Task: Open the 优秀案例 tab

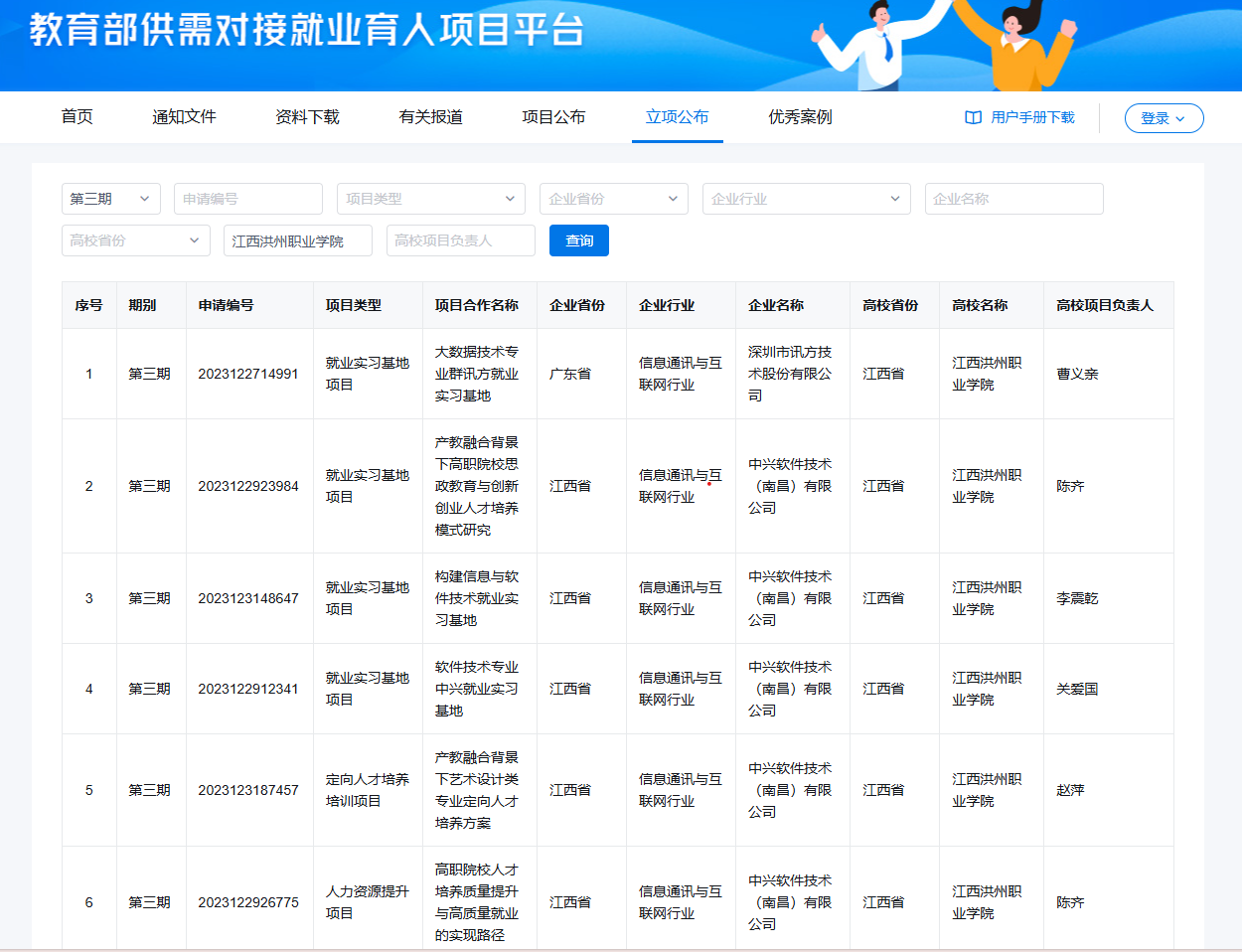Action: [x=800, y=117]
